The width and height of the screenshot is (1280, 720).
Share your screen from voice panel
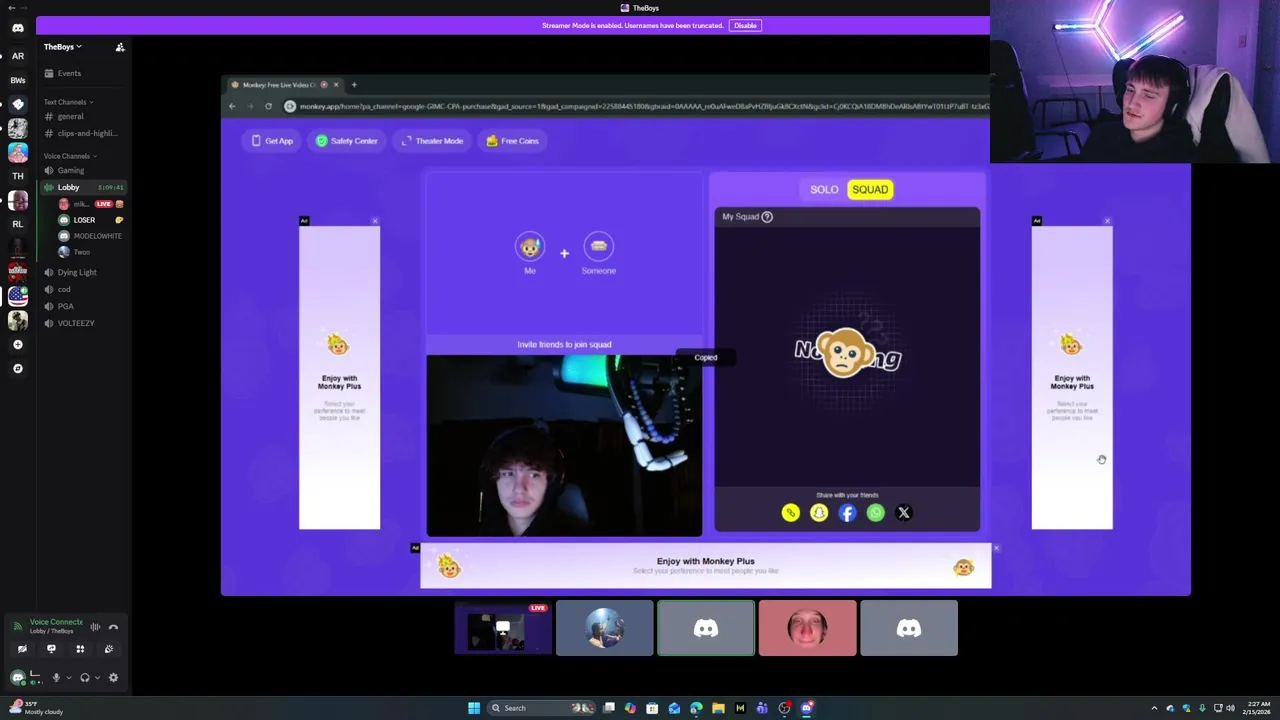pos(51,649)
